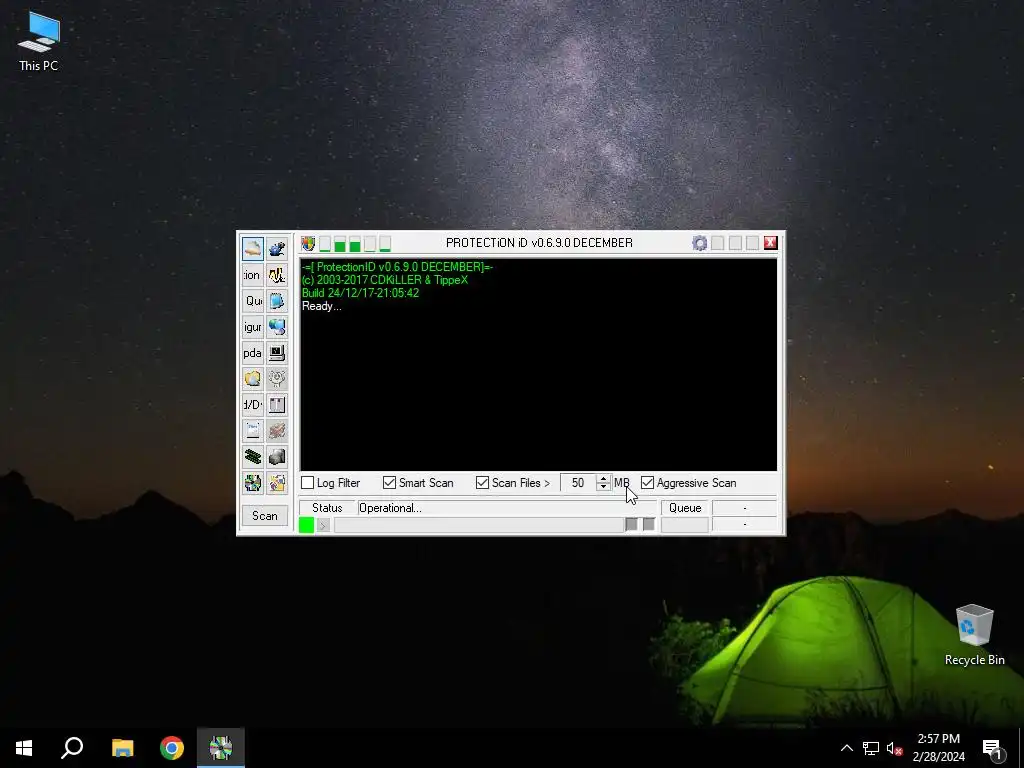1024x768 pixels.
Task: Toggle the Scan Files > checkbox
Action: 482,483
